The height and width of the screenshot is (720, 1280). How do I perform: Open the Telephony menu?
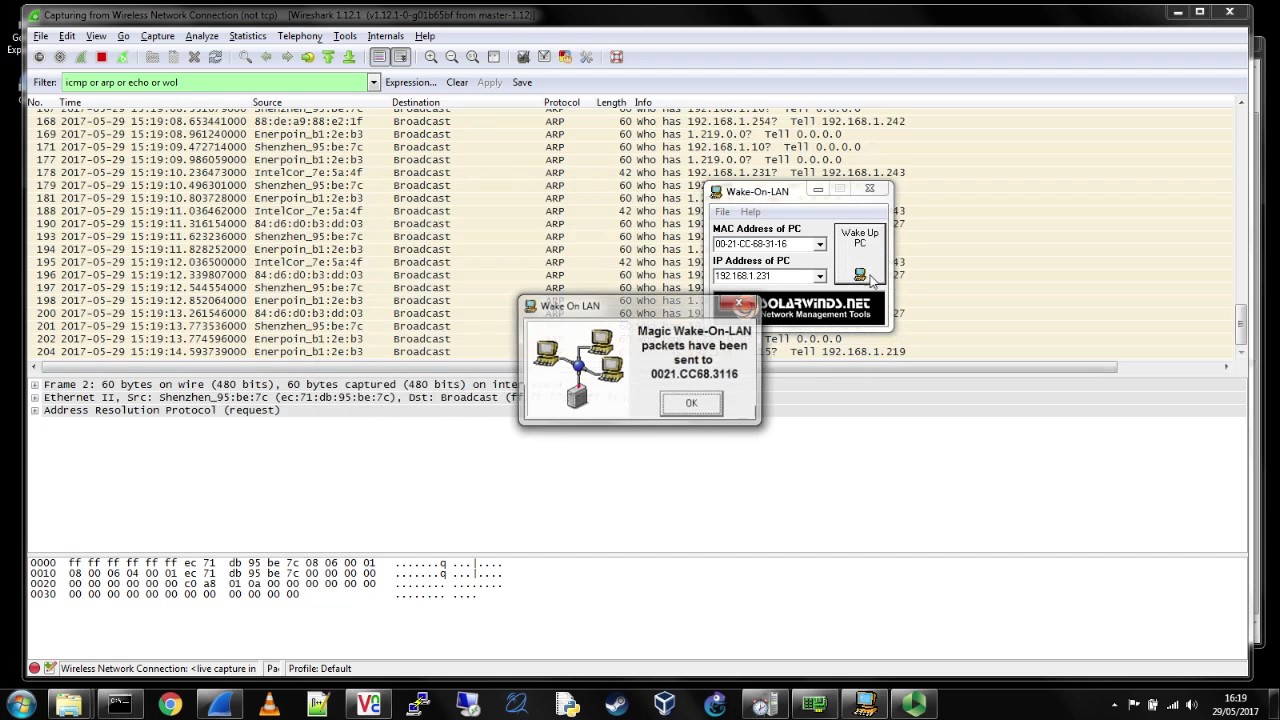click(x=300, y=36)
